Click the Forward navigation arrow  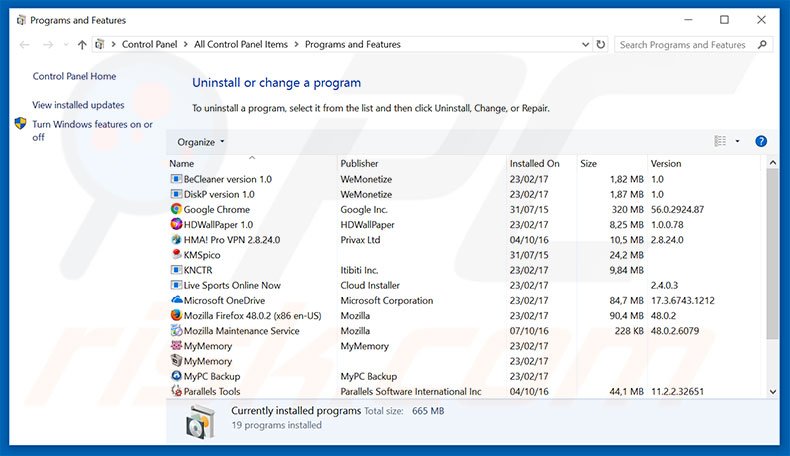pos(48,45)
